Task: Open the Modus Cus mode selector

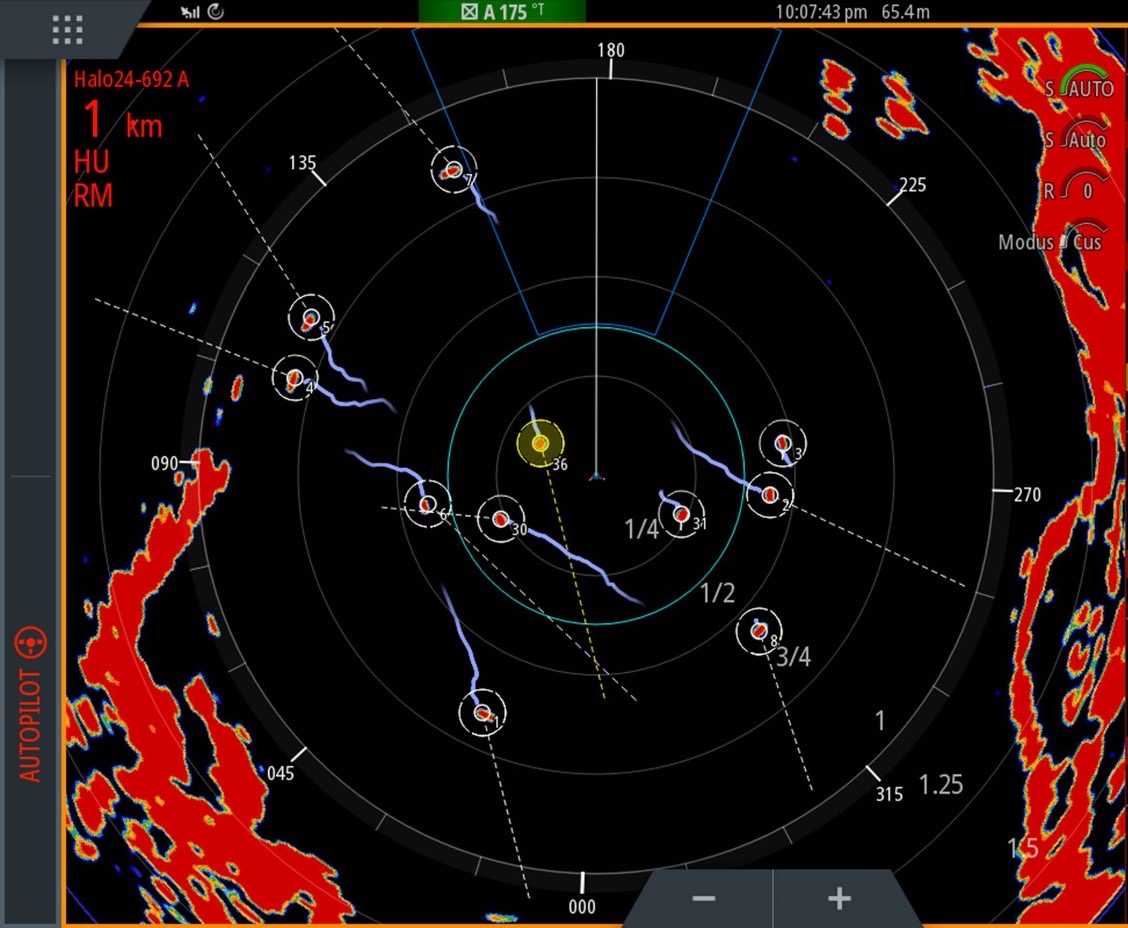Action: pyautogui.click(x=1050, y=242)
